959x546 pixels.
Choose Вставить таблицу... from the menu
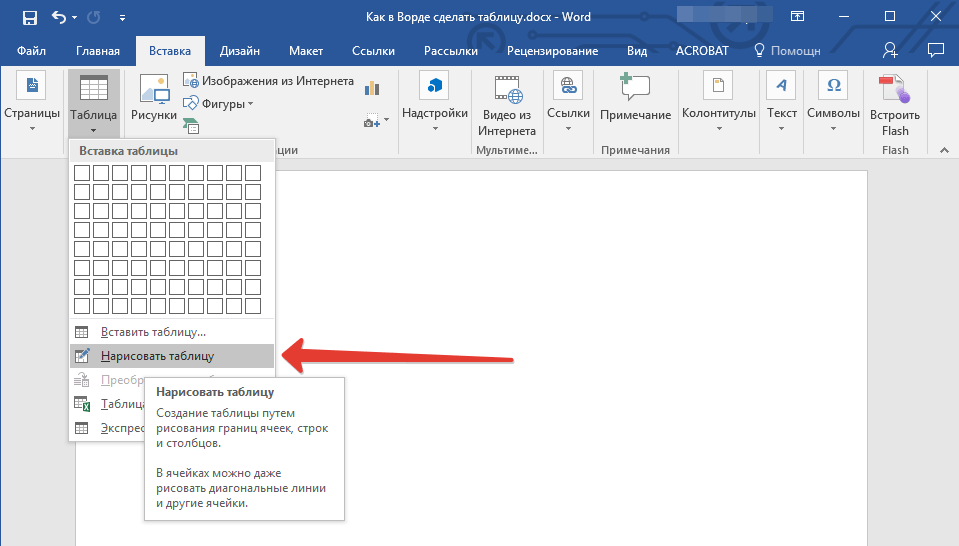[153, 332]
